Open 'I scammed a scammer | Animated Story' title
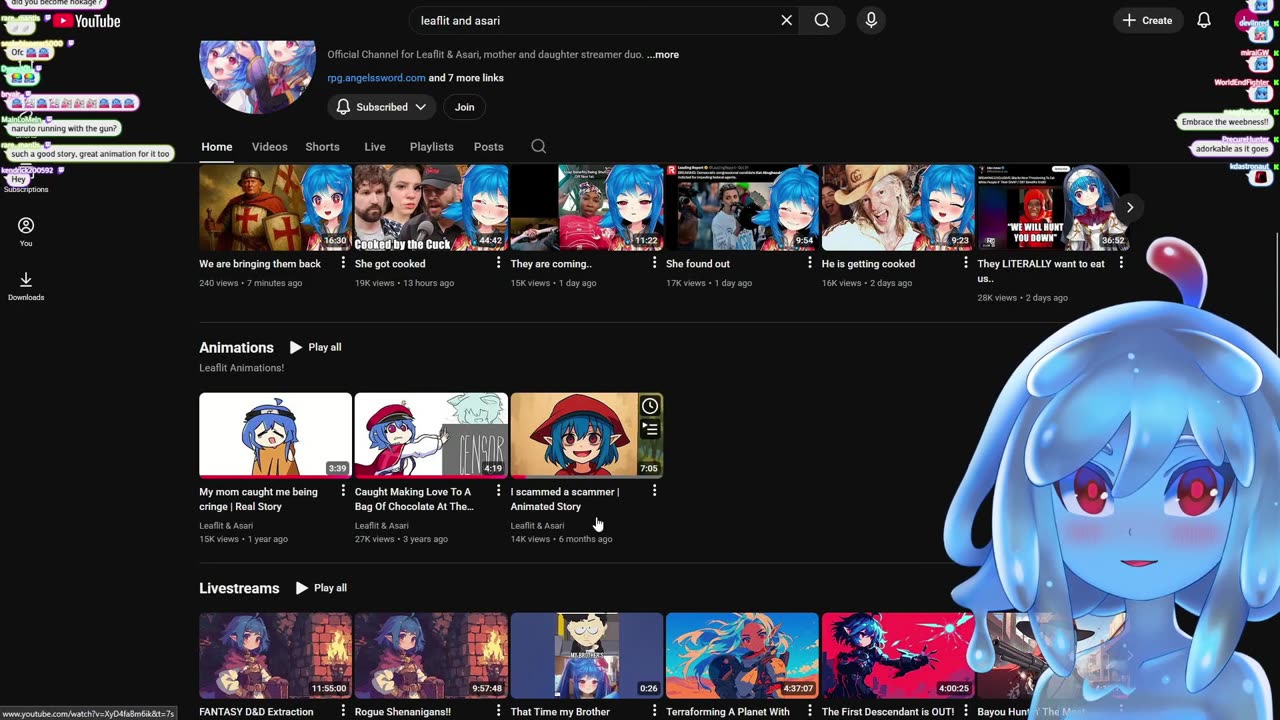This screenshot has width=1280, height=720. [565, 499]
